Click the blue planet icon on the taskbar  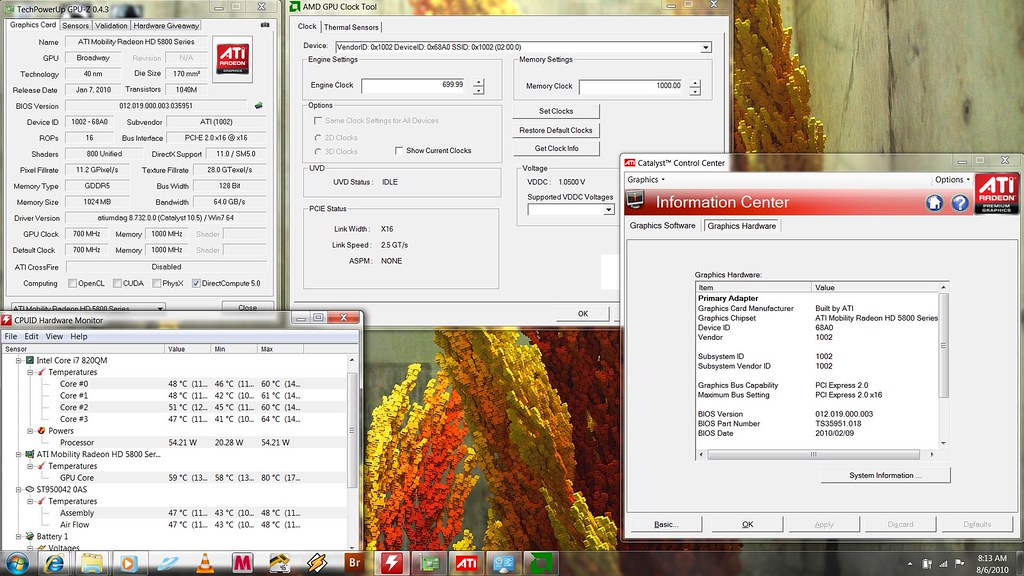167,563
